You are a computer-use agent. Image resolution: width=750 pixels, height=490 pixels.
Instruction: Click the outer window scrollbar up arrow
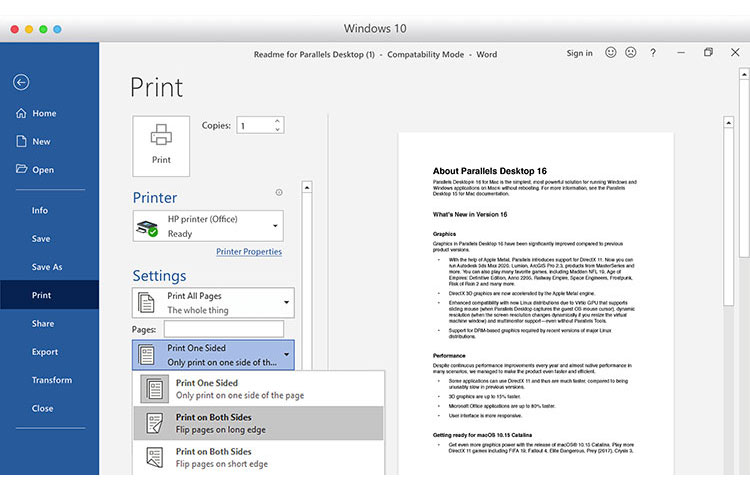tap(744, 74)
